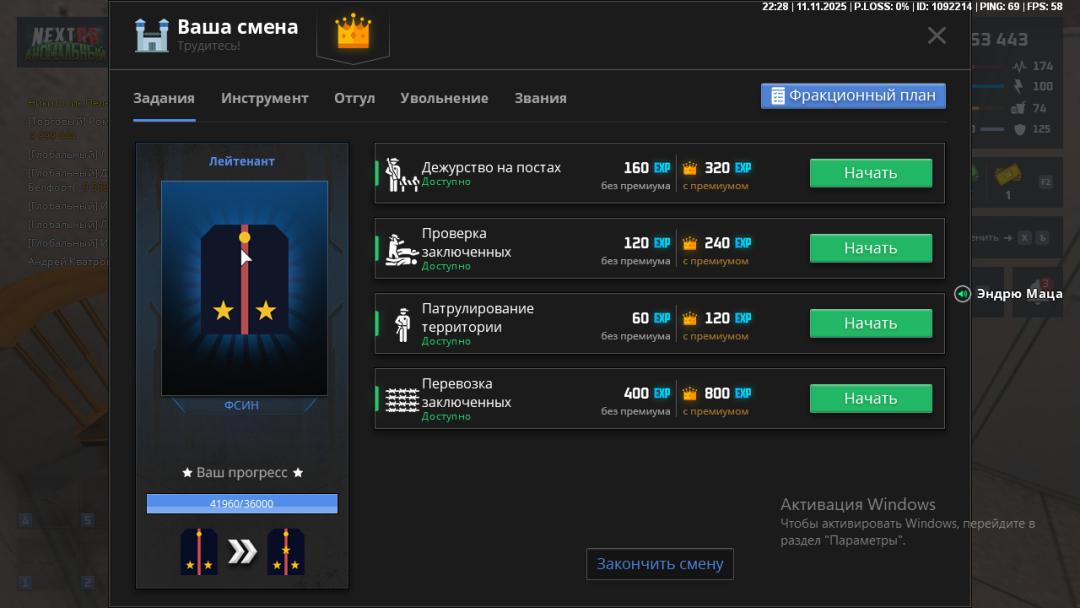
Task: Switch to the Инструмент tab
Action: [x=264, y=98]
